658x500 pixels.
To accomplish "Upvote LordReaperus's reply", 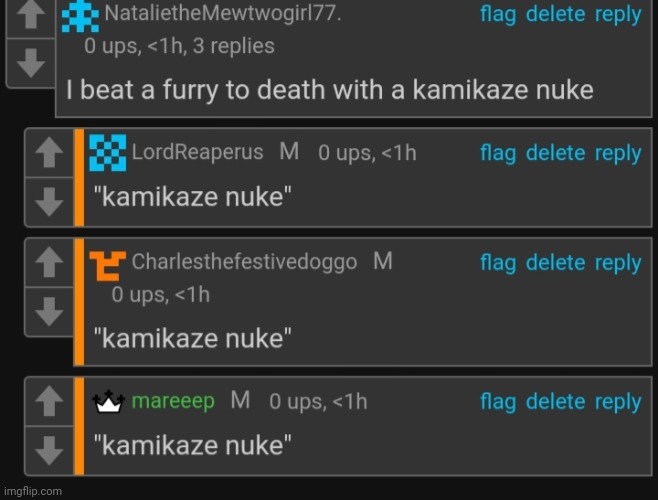I will (x=49, y=153).
